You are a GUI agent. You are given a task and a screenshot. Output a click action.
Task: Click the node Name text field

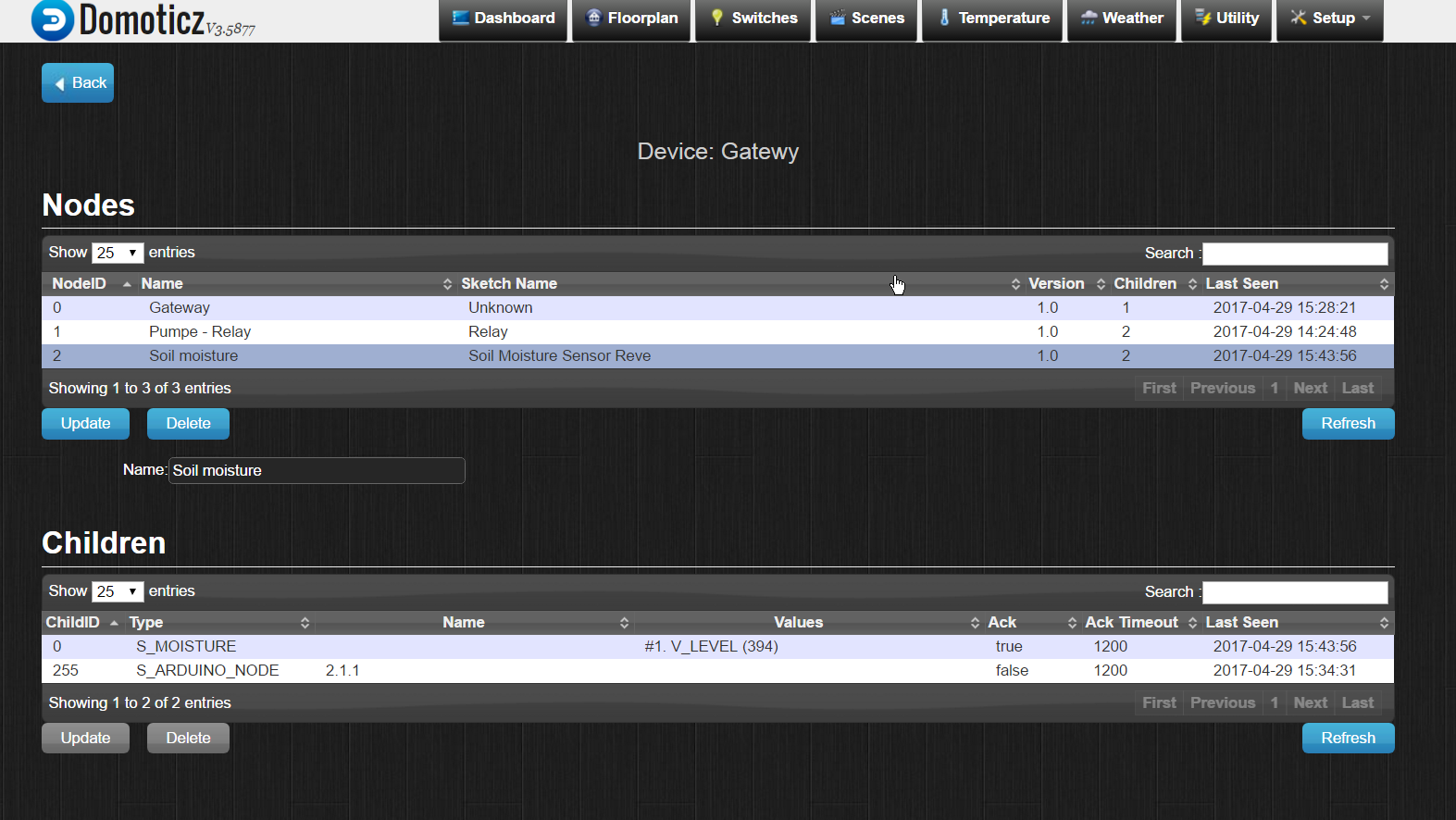click(x=317, y=471)
